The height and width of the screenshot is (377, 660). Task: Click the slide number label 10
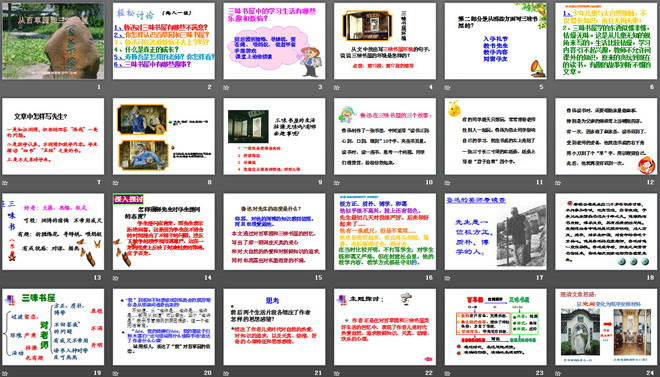tap(429, 182)
